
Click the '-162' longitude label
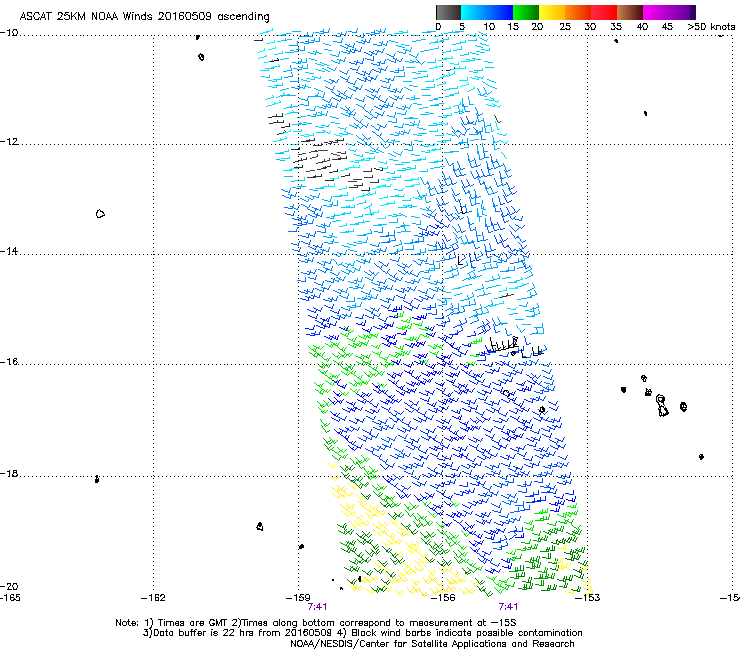(153, 598)
